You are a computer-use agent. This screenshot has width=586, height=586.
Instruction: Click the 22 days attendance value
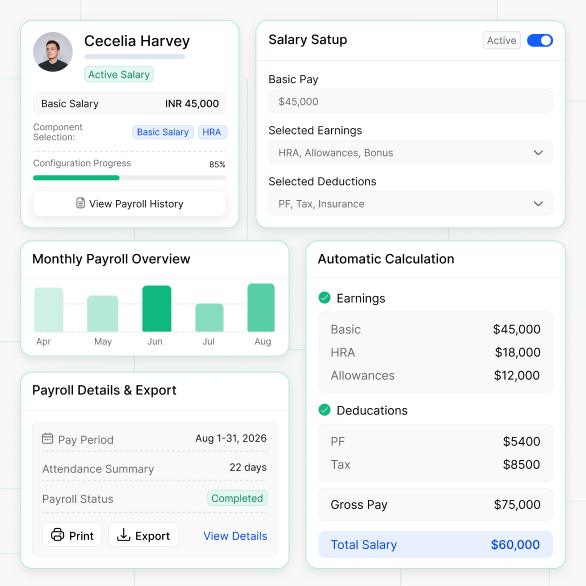point(248,467)
